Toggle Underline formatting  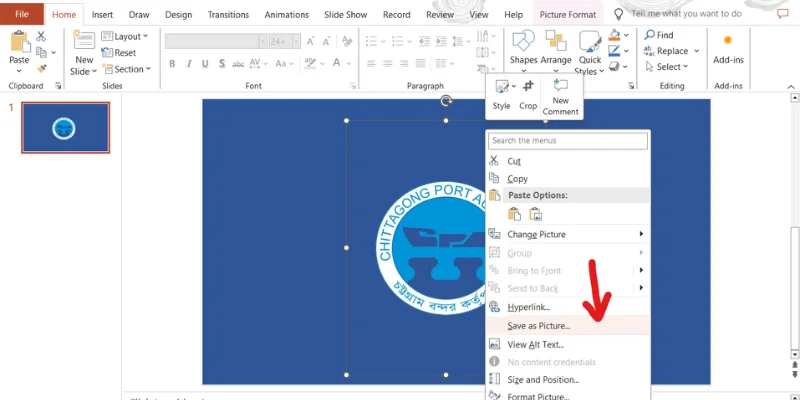(x=205, y=64)
